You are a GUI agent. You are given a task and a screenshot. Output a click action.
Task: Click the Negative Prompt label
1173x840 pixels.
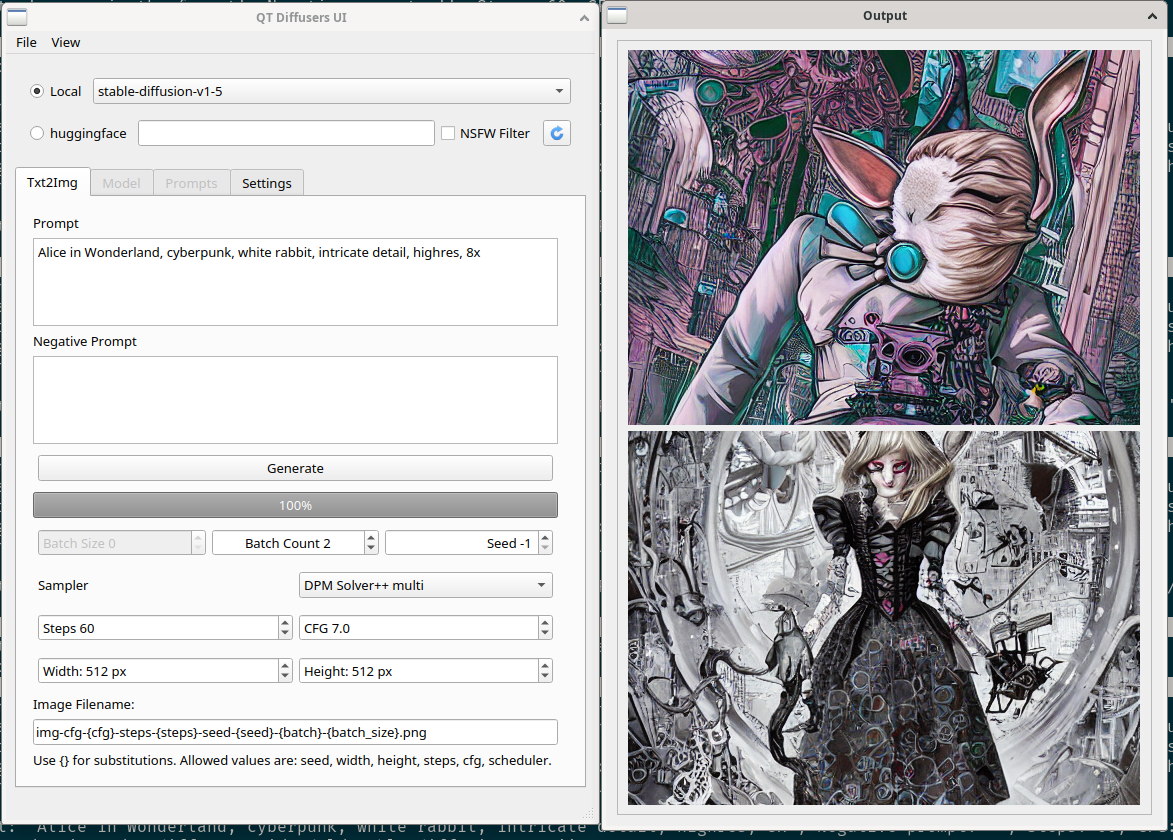click(85, 341)
